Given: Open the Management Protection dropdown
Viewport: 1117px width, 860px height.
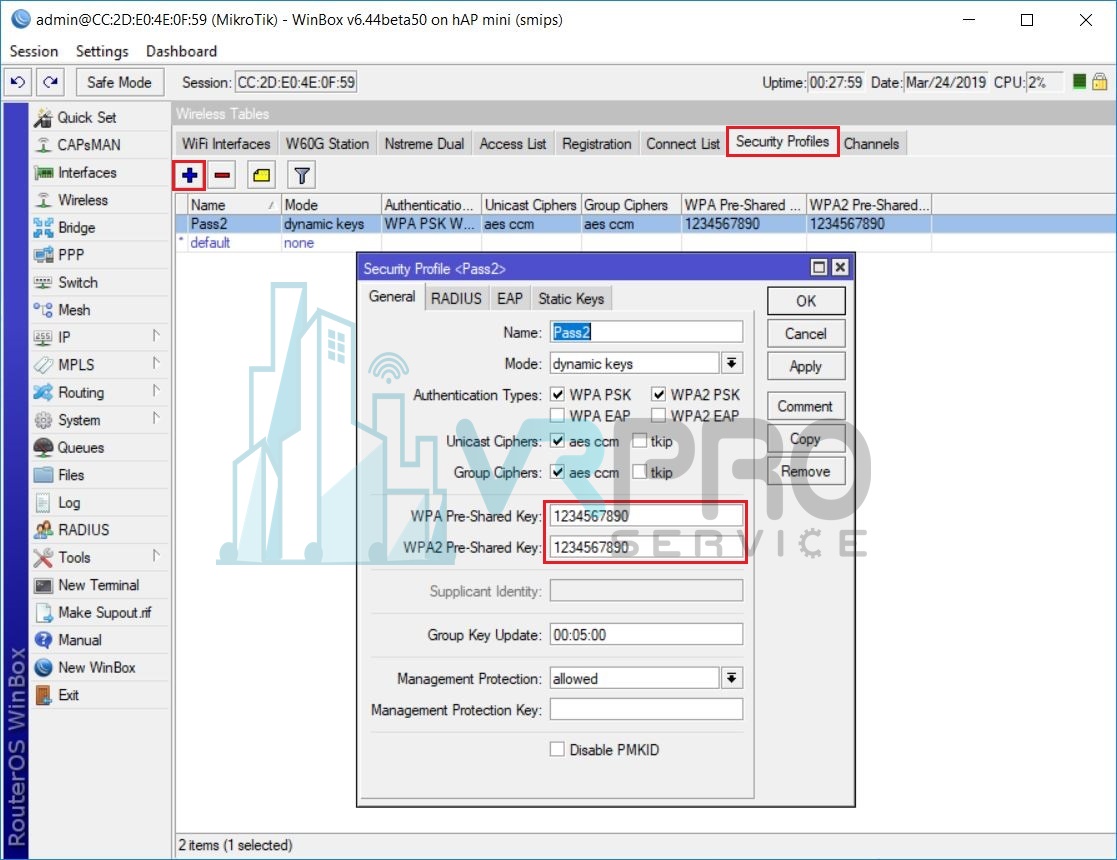Looking at the screenshot, I should [731, 678].
